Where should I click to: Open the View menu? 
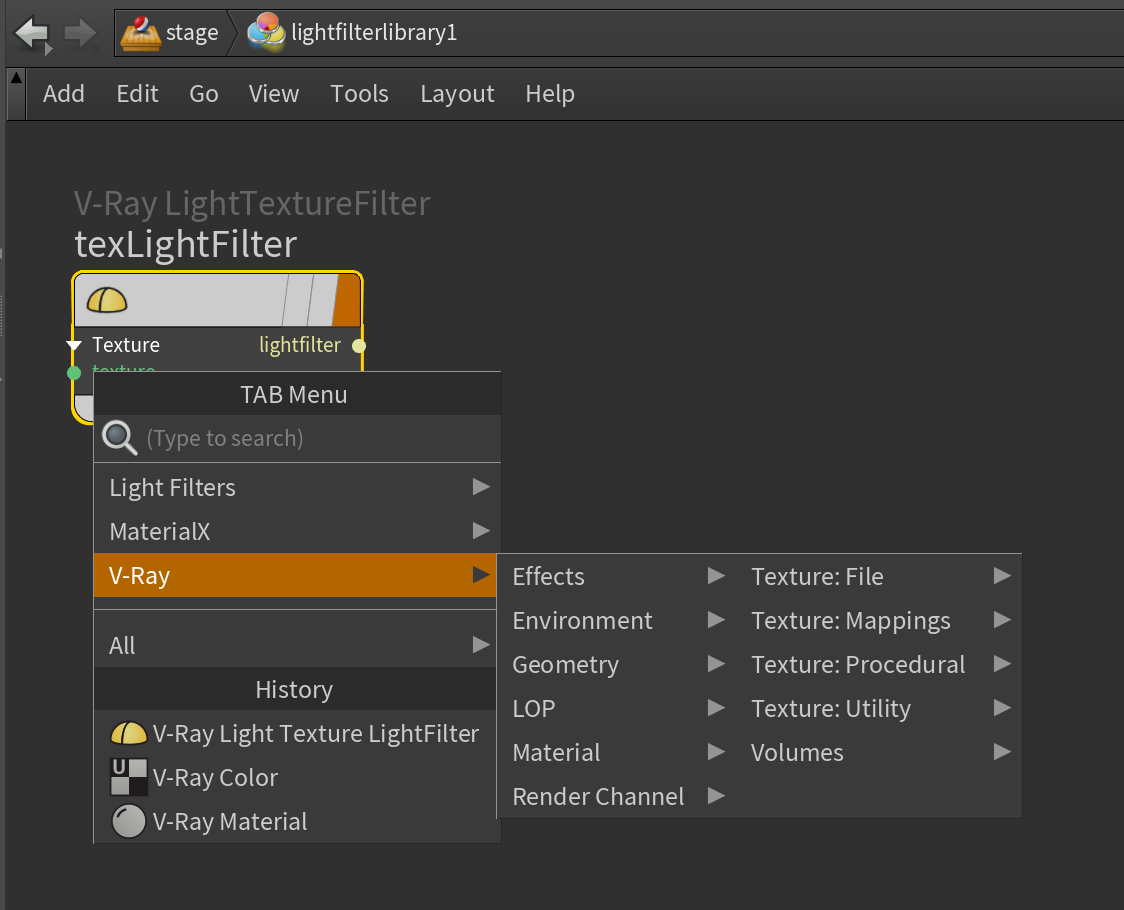(274, 94)
